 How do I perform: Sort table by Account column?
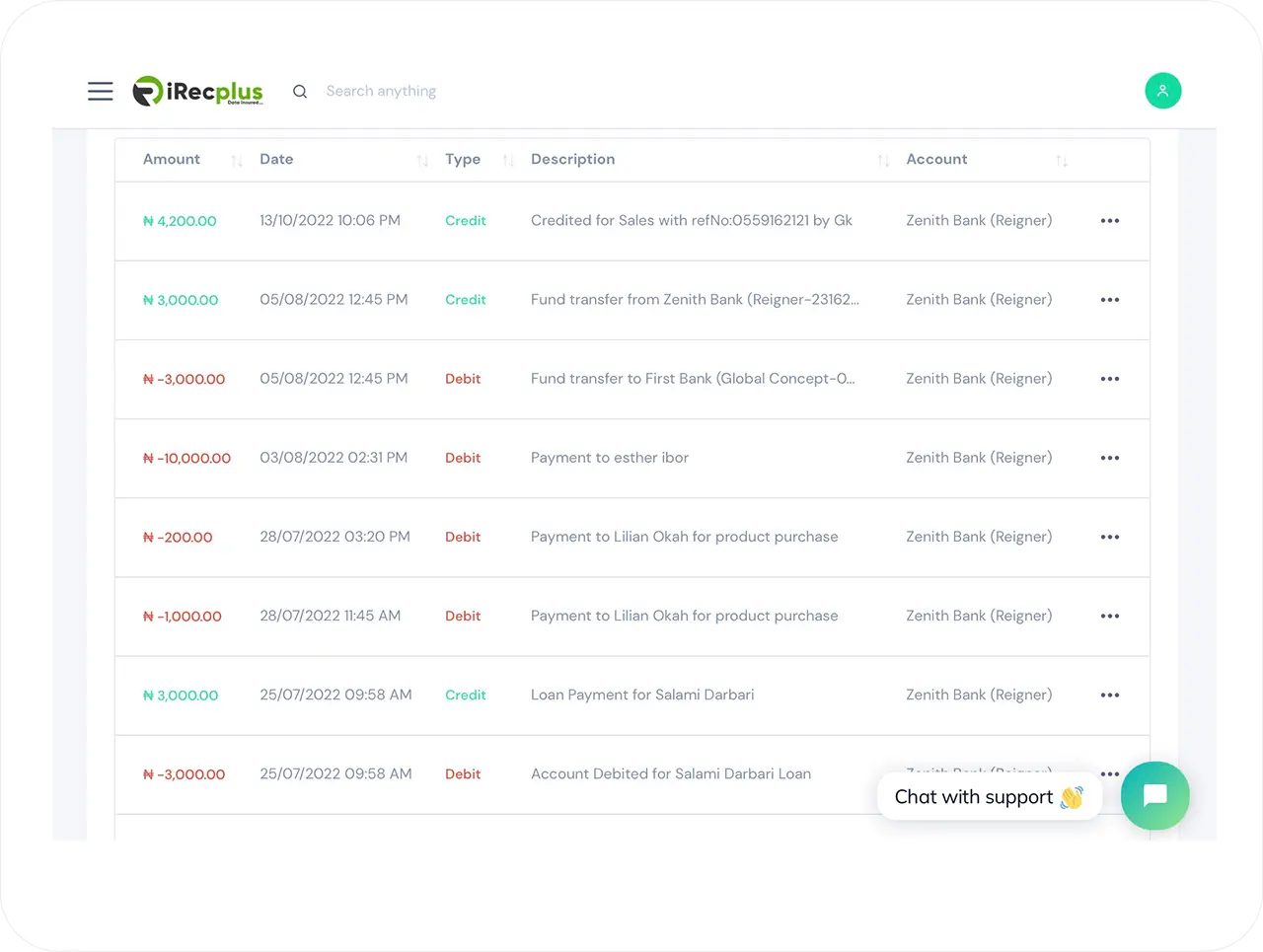click(1062, 161)
